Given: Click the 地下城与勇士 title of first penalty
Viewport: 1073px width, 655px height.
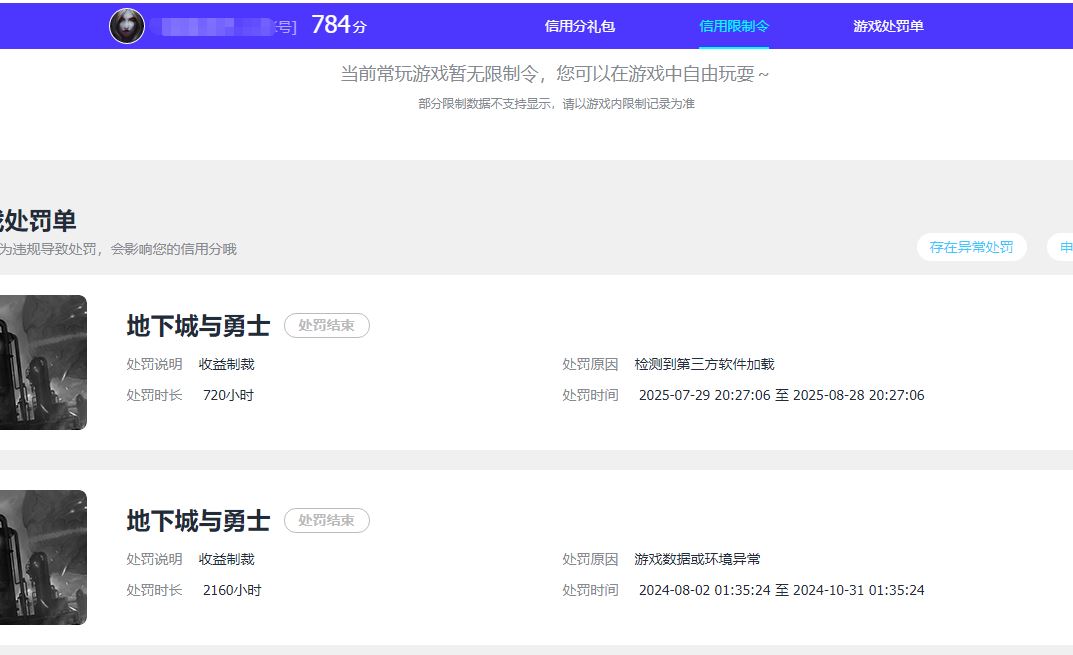Looking at the screenshot, I should [x=198, y=326].
